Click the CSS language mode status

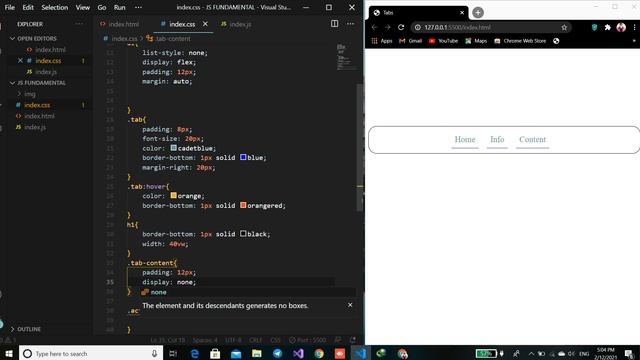point(276,340)
